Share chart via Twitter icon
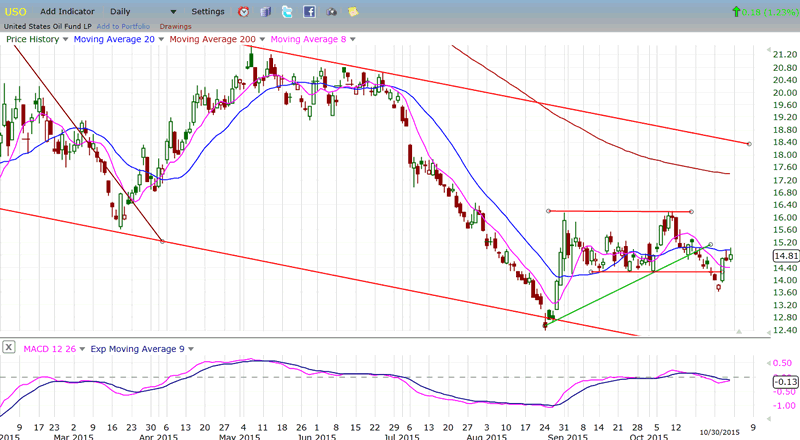 coord(287,11)
